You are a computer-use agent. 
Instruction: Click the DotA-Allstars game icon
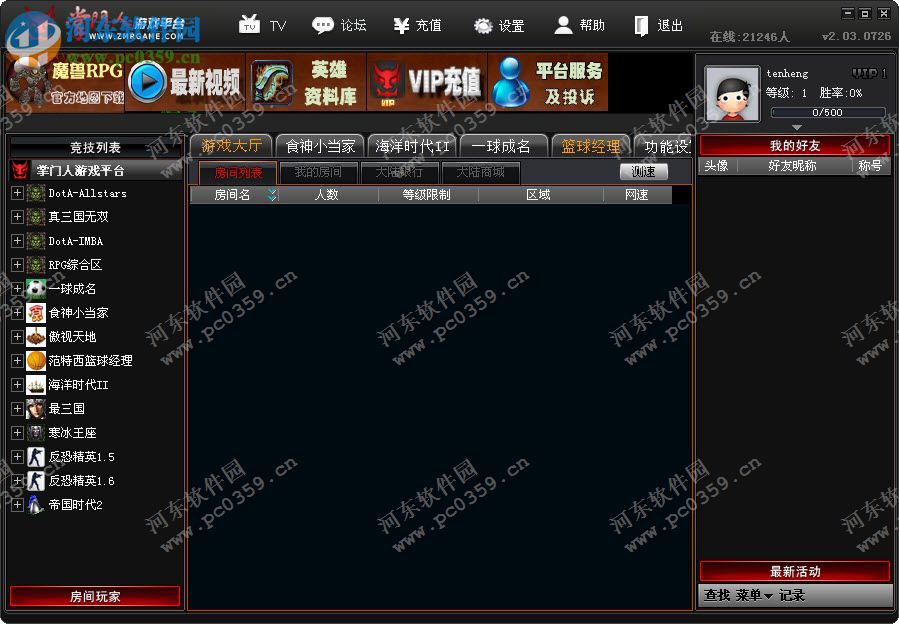[34, 192]
